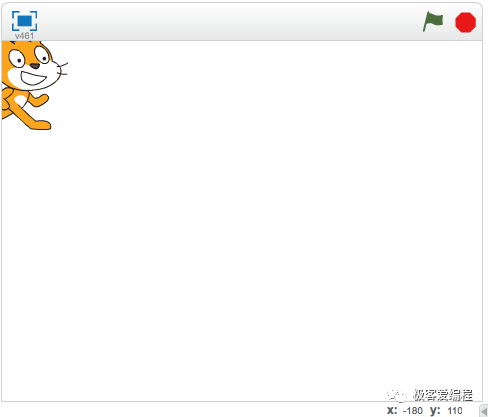Viewport: 488px width, 417px height.
Task: Click the empty white stage center
Action: tap(242, 221)
